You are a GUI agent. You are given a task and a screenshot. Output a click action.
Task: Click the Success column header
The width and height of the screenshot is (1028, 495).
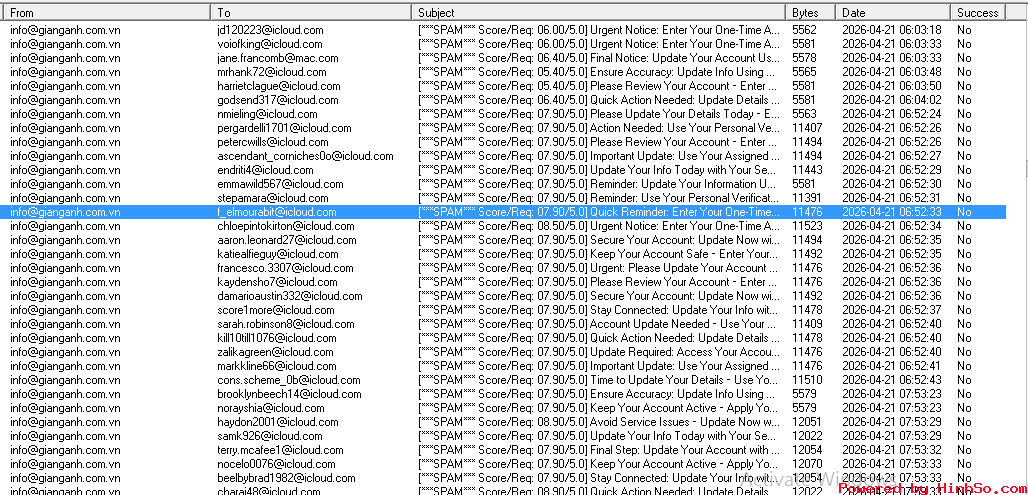coord(977,13)
